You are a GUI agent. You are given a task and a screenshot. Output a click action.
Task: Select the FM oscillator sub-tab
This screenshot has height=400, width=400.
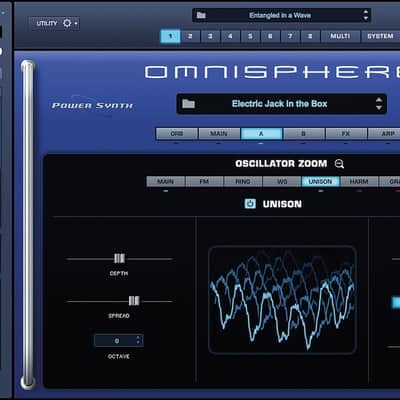pos(204,181)
